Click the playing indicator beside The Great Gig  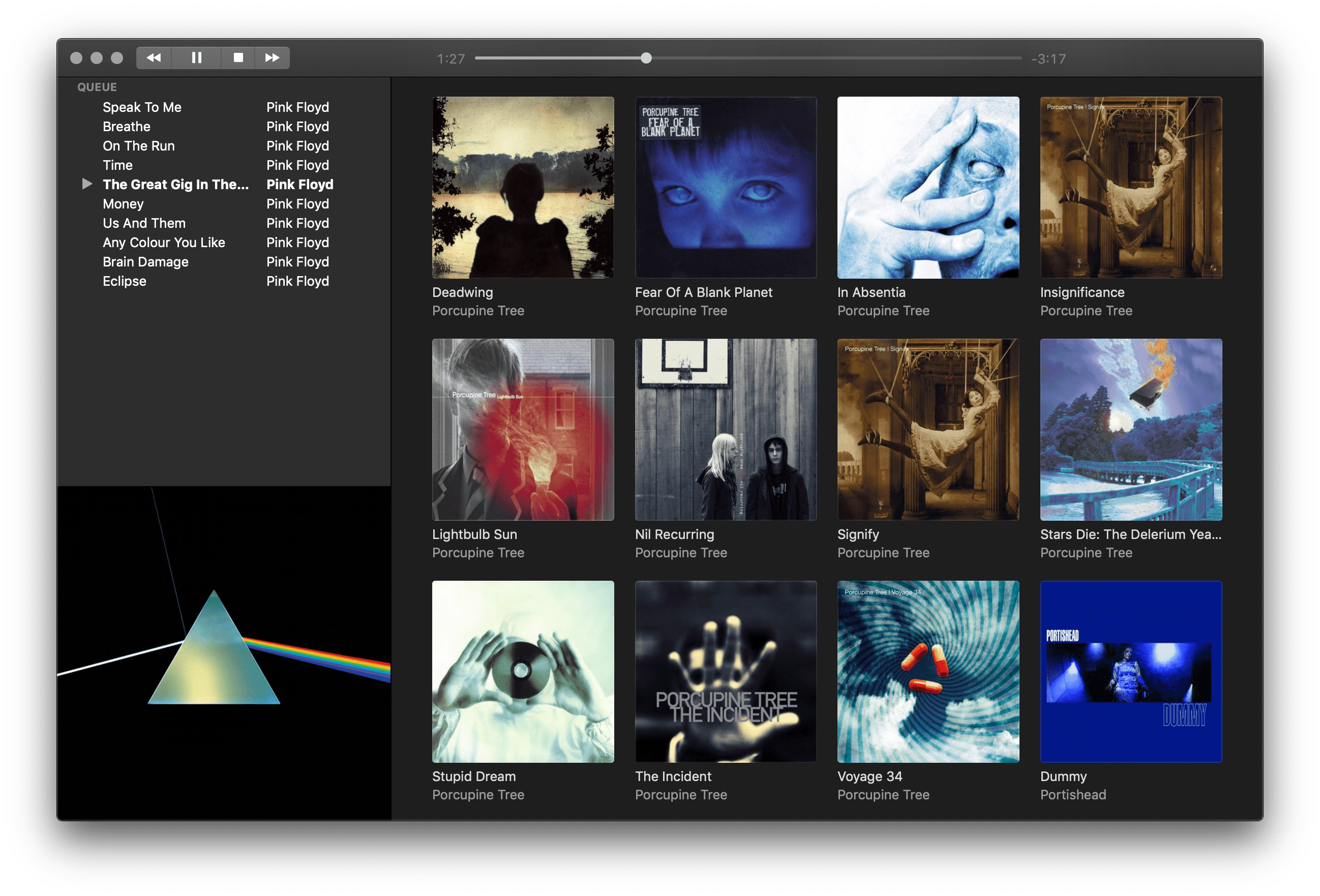(x=88, y=183)
